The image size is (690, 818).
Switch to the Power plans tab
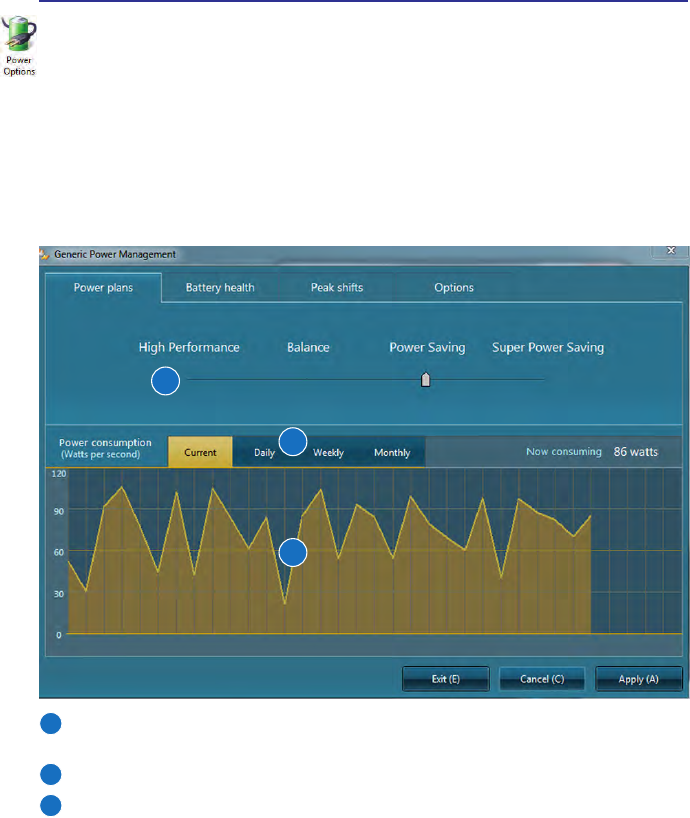[x=103, y=287]
